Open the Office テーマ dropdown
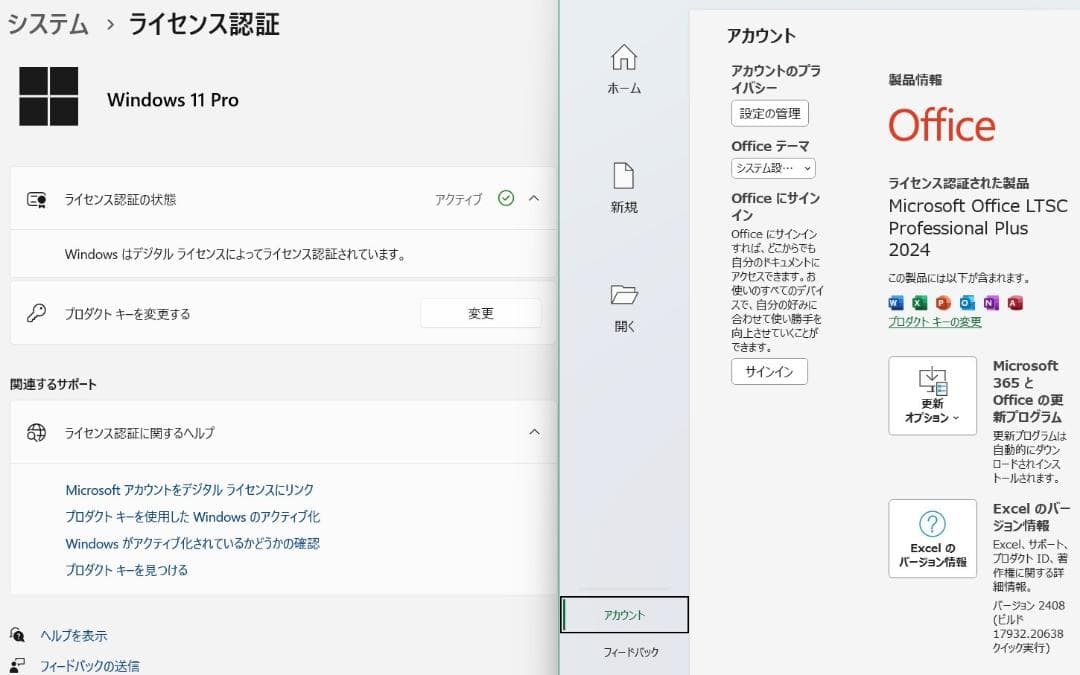Image resolution: width=1080 pixels, height=675 pixels. (769, 168)
